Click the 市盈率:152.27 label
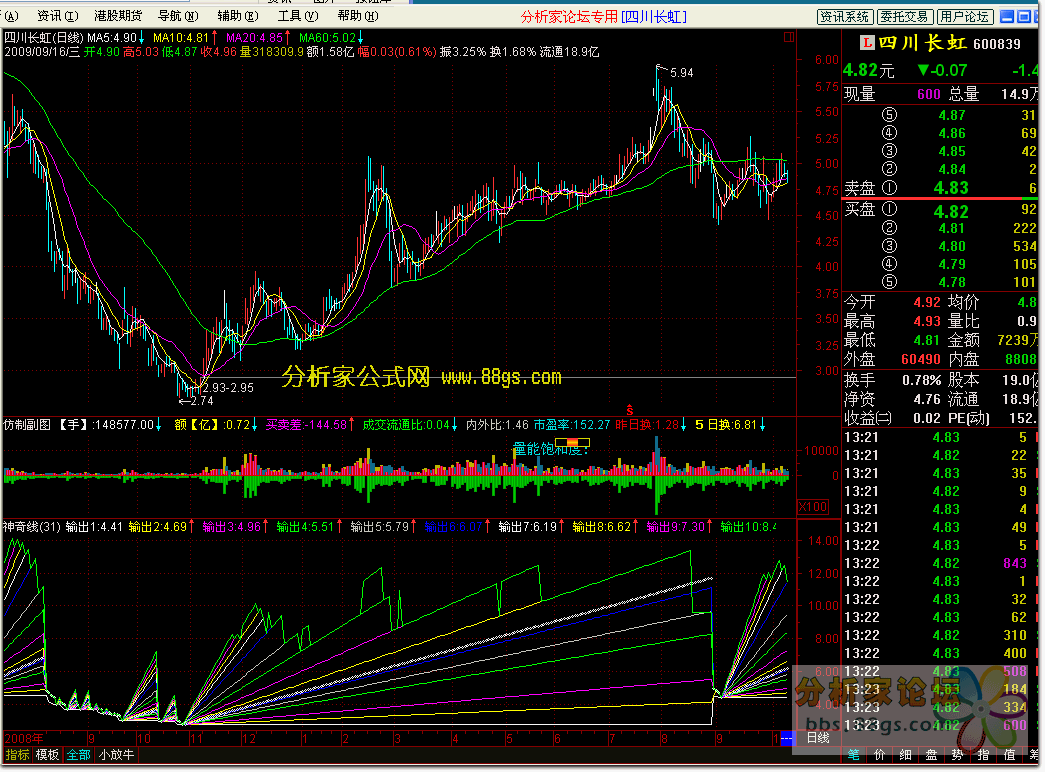The image size is (1045, 772). 571,425
